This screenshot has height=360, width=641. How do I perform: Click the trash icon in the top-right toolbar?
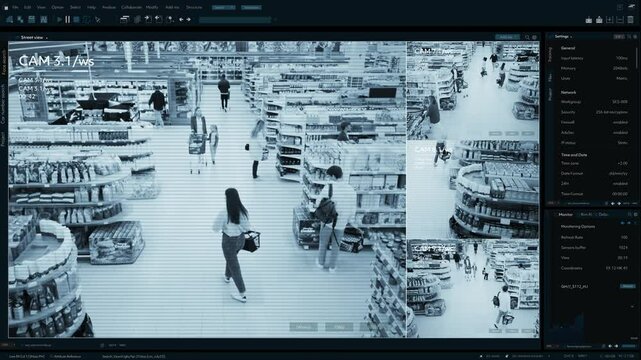[x=630, y=20]
